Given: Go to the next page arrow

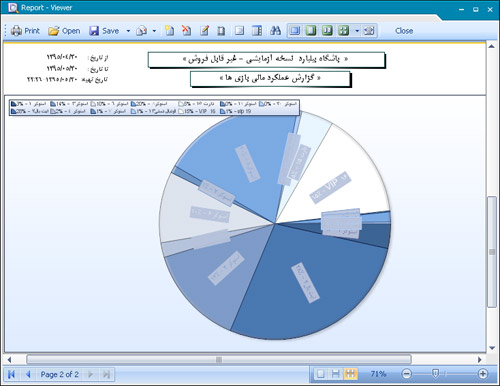Looking at the screenshot, I should tap(90, 374).
